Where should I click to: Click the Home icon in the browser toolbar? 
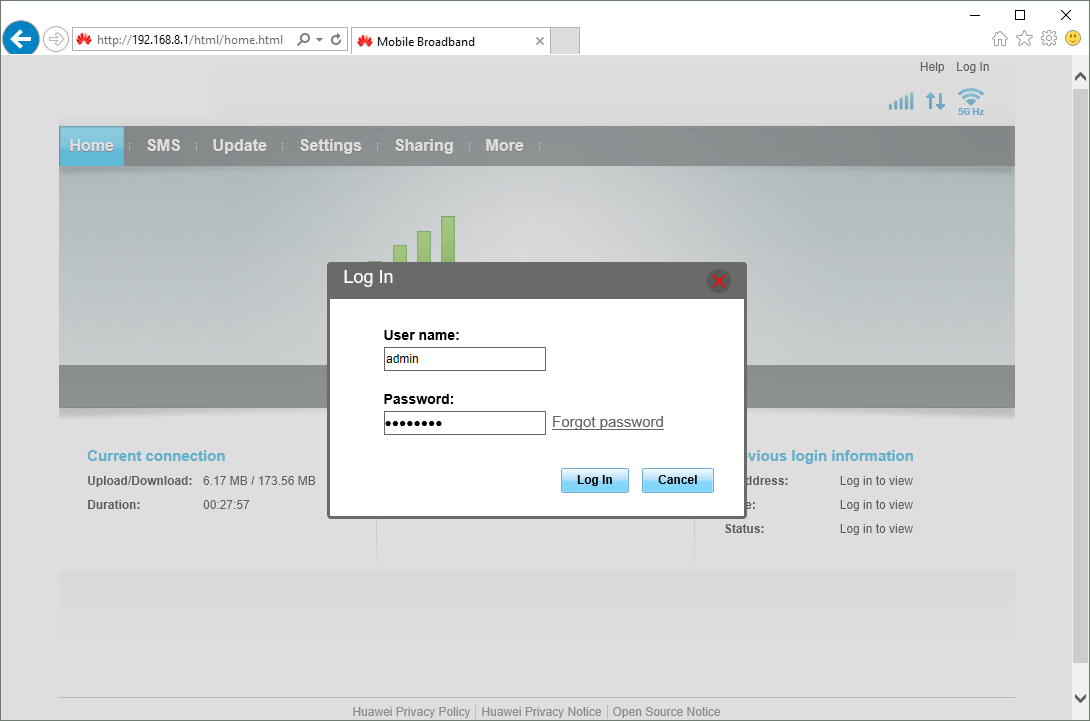point(1000,37)
